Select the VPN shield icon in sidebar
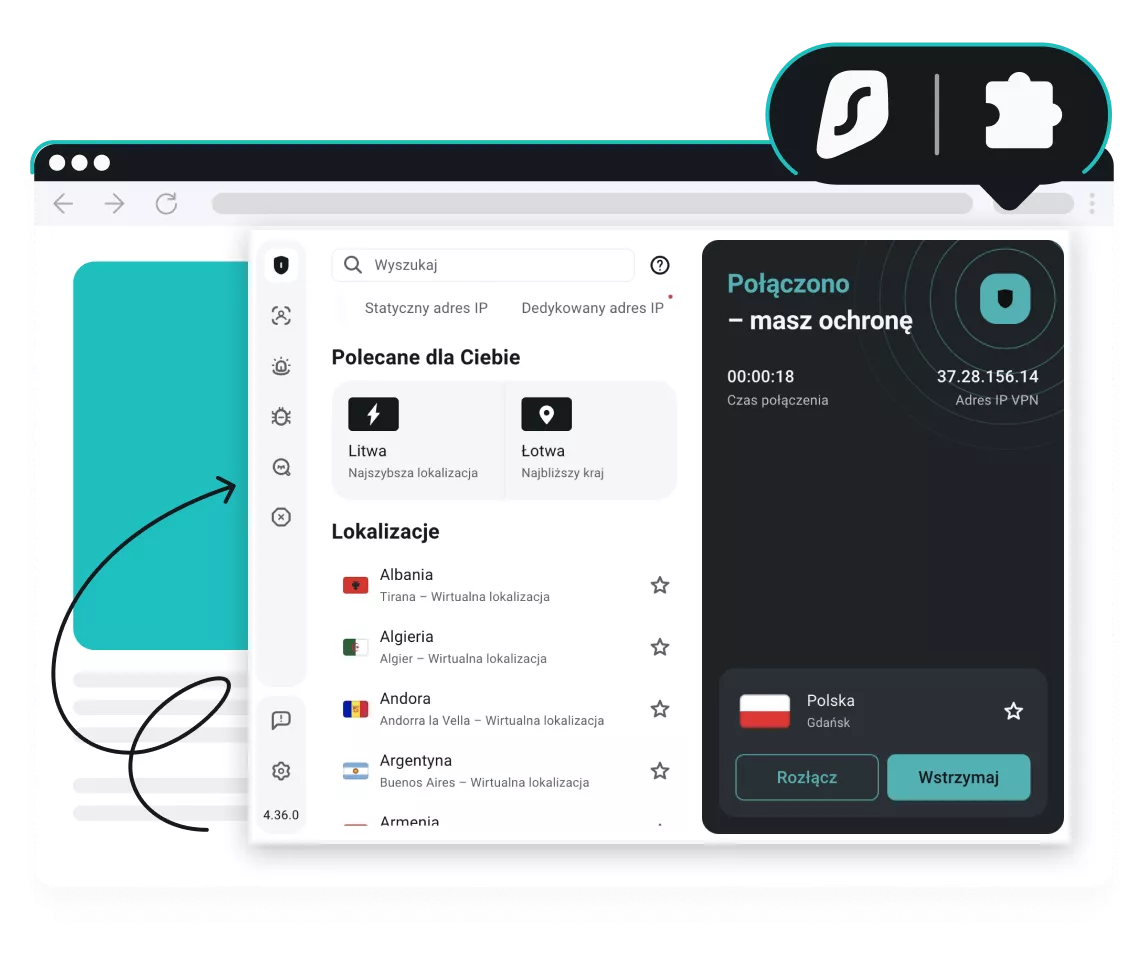Viewport: 1136px width, 958px height. point(281,265)
